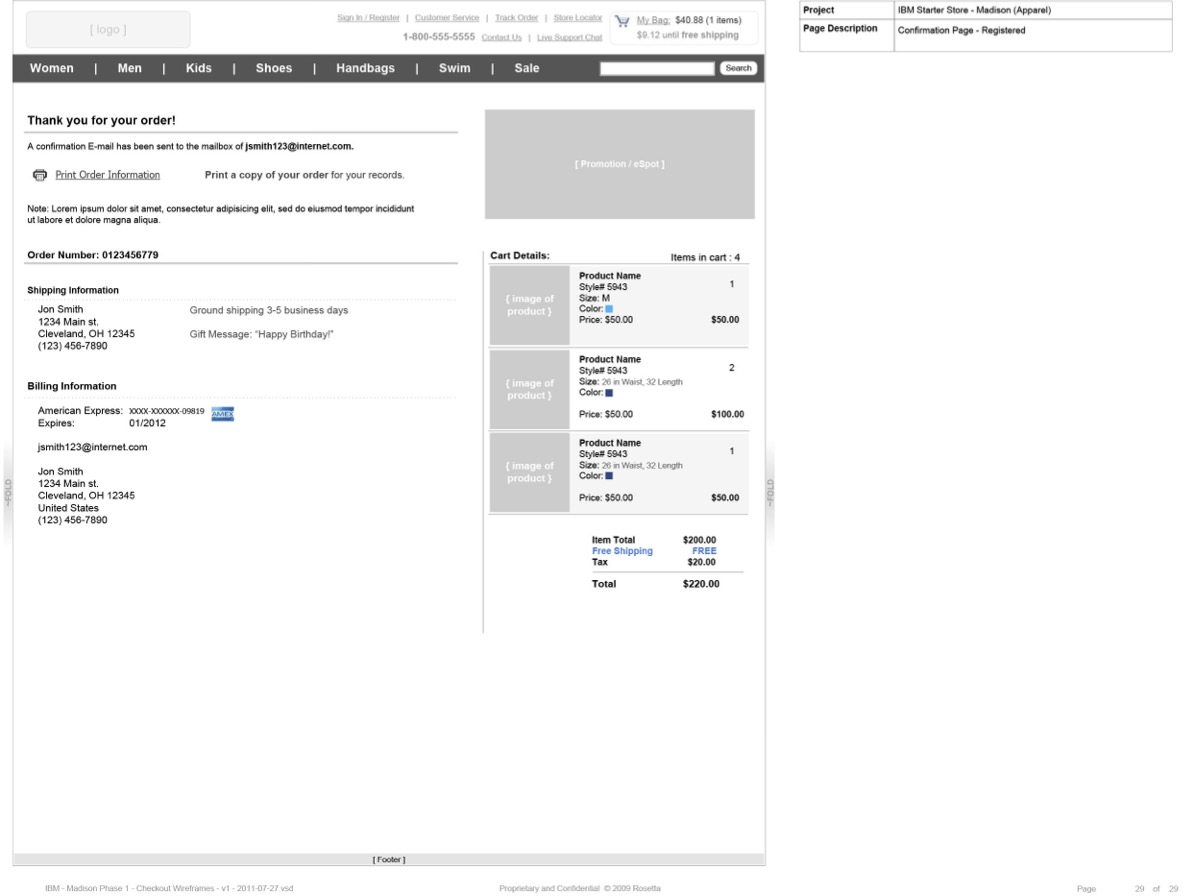
Task: Click the dark blue swatch of the third product
Action: coord(609,475)
